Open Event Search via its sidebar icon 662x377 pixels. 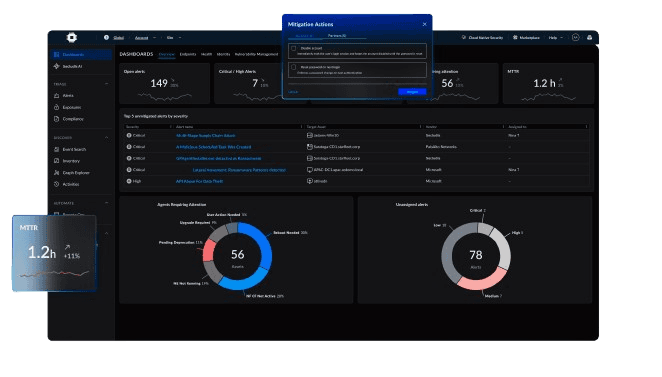(x=57, y=149)
